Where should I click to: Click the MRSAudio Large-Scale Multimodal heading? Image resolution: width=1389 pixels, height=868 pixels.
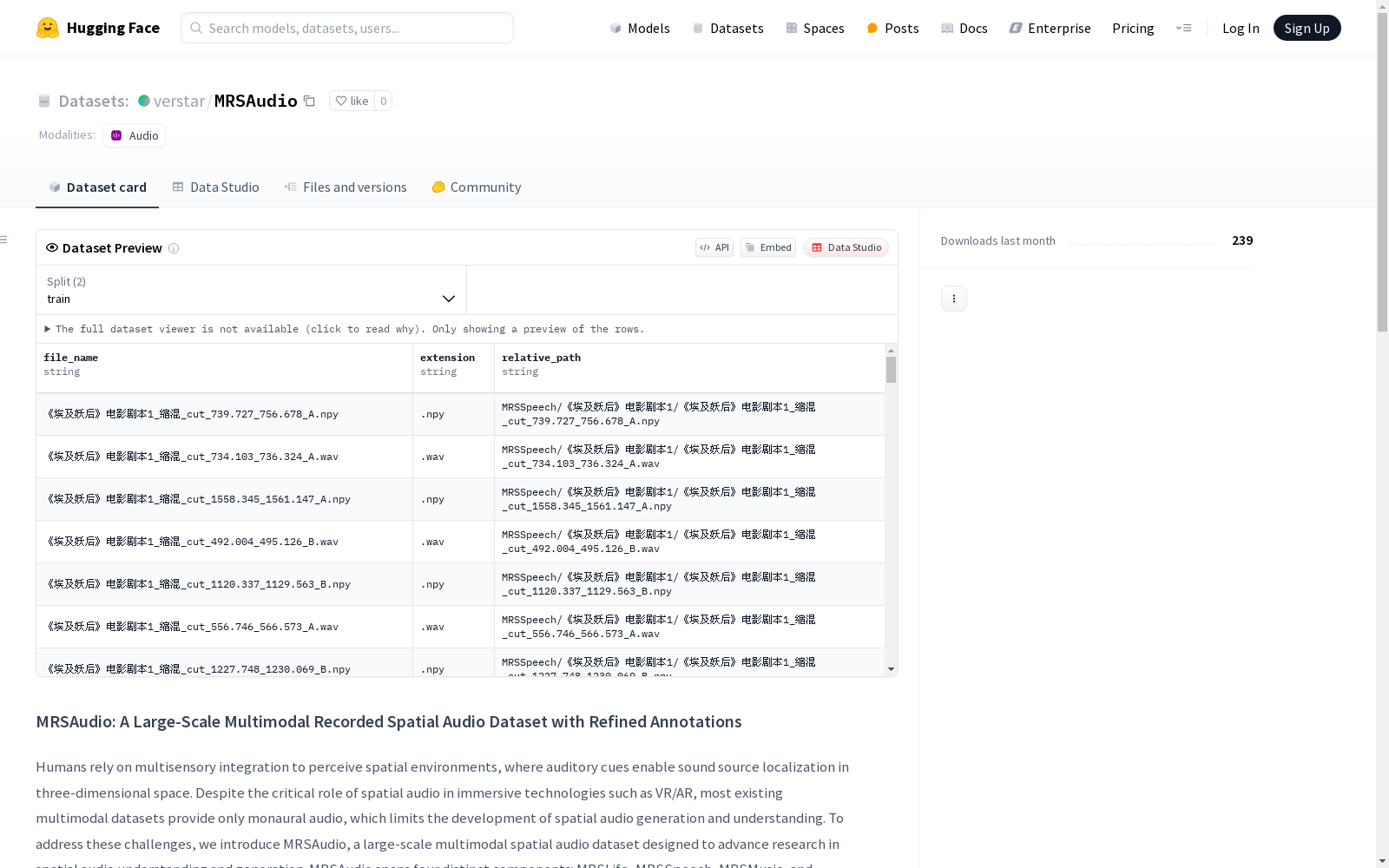(389, 722)
